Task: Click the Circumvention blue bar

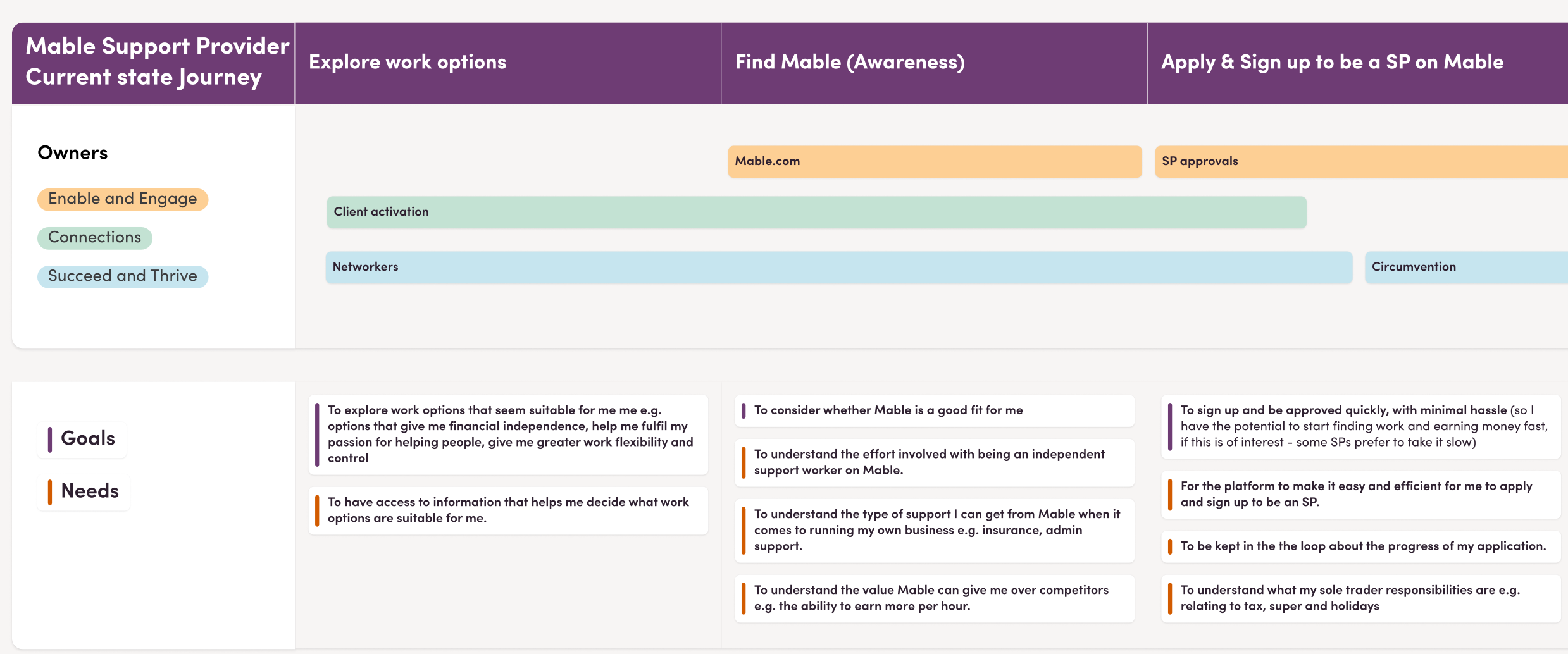Action: 1466,267
